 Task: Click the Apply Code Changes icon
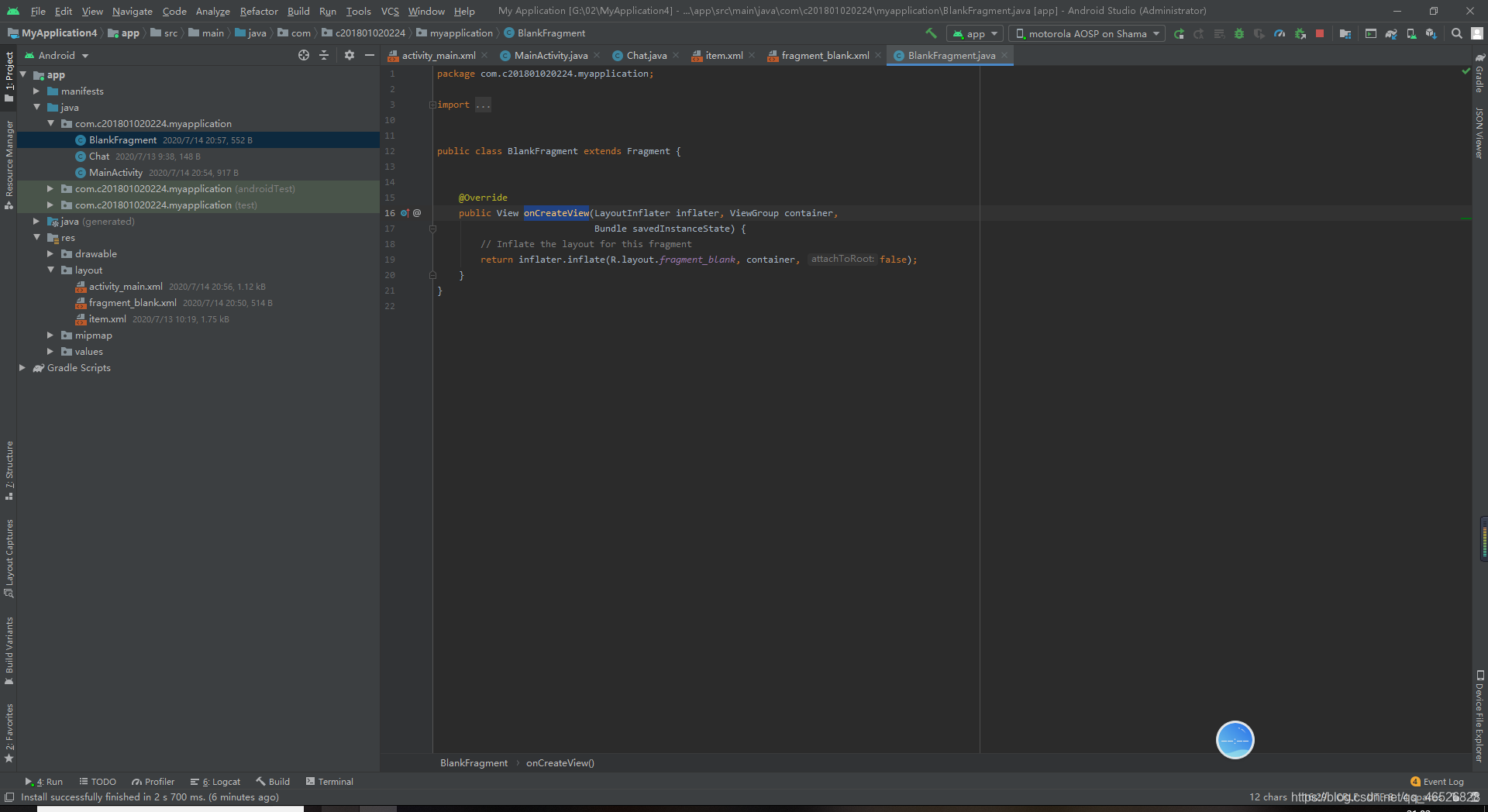click(1219, 33)
